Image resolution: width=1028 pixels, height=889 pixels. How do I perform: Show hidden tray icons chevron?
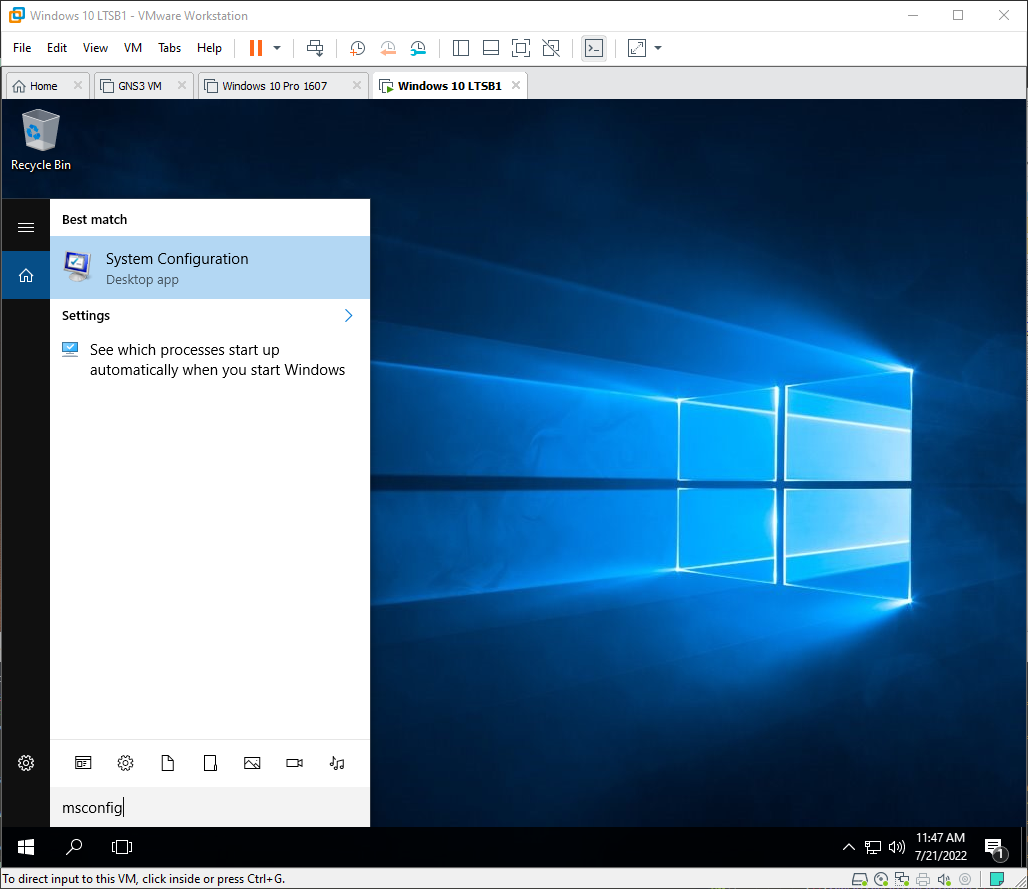tap(848, 847)
